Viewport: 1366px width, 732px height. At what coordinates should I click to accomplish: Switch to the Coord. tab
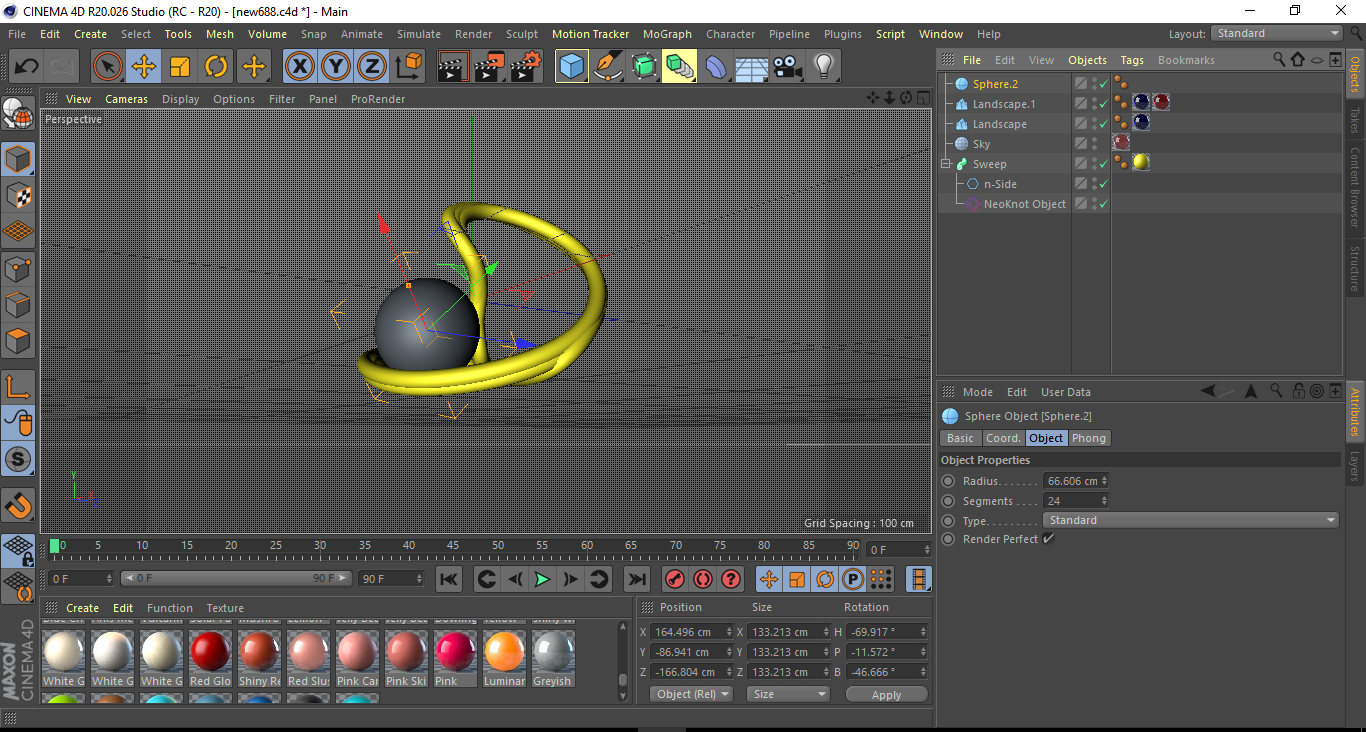point(1003,438)
